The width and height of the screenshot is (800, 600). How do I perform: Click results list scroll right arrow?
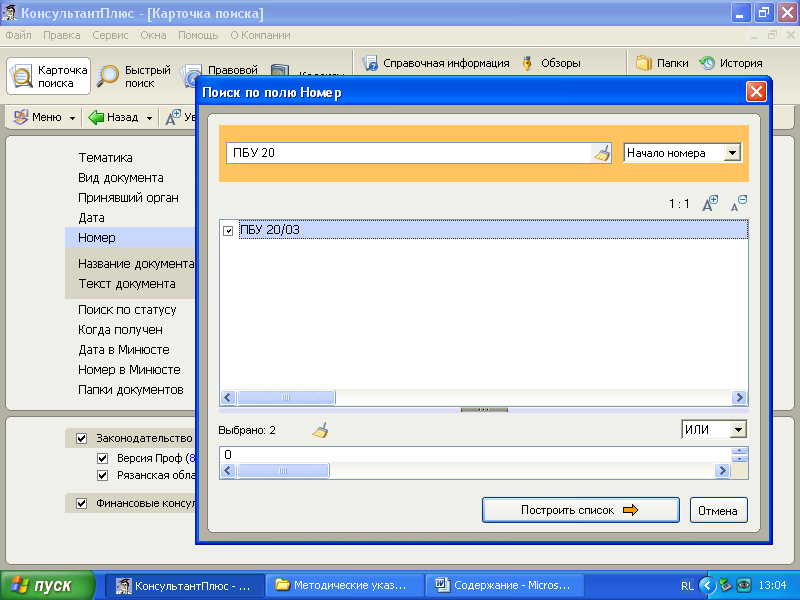[x=739, y=397]
